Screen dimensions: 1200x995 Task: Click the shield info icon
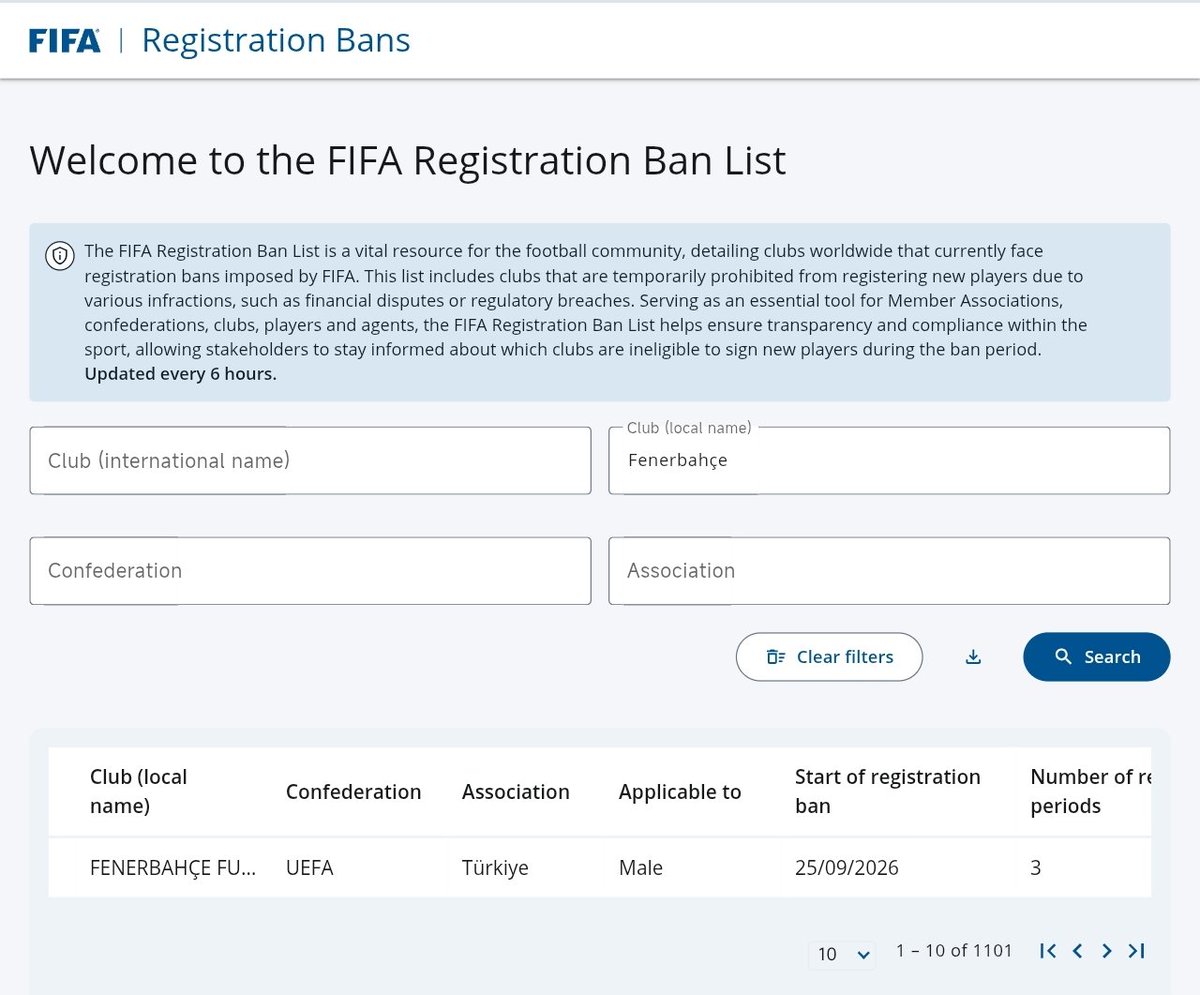[x=59, y=256]
